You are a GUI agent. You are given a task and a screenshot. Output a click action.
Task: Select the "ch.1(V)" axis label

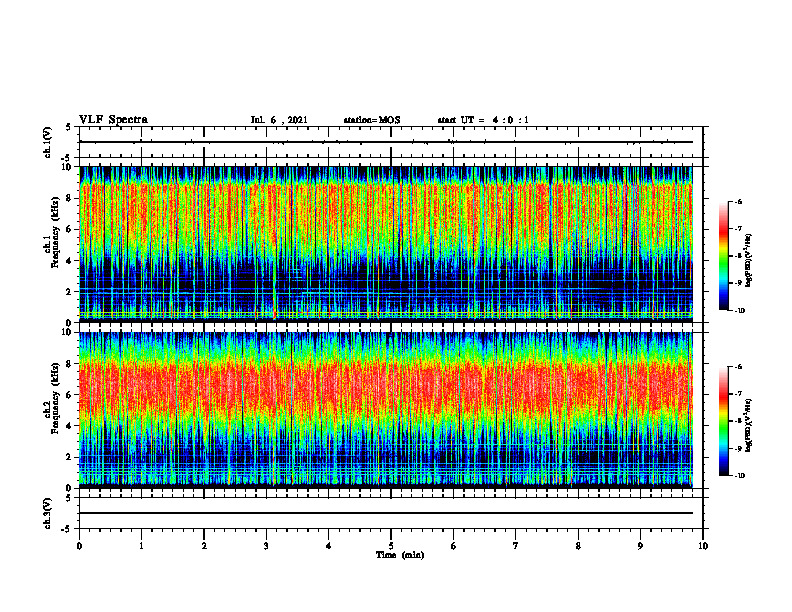pos(48,142)
